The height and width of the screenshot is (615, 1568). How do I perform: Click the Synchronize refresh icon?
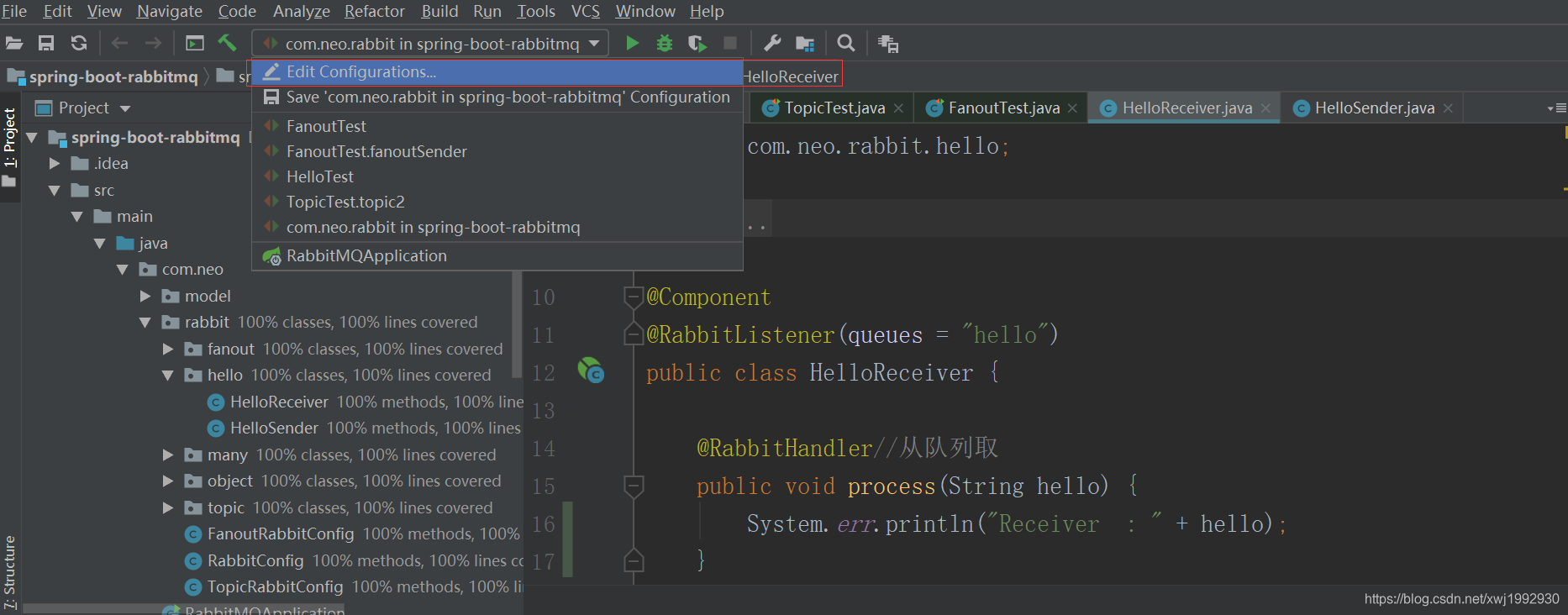click(x=79, y=43)
